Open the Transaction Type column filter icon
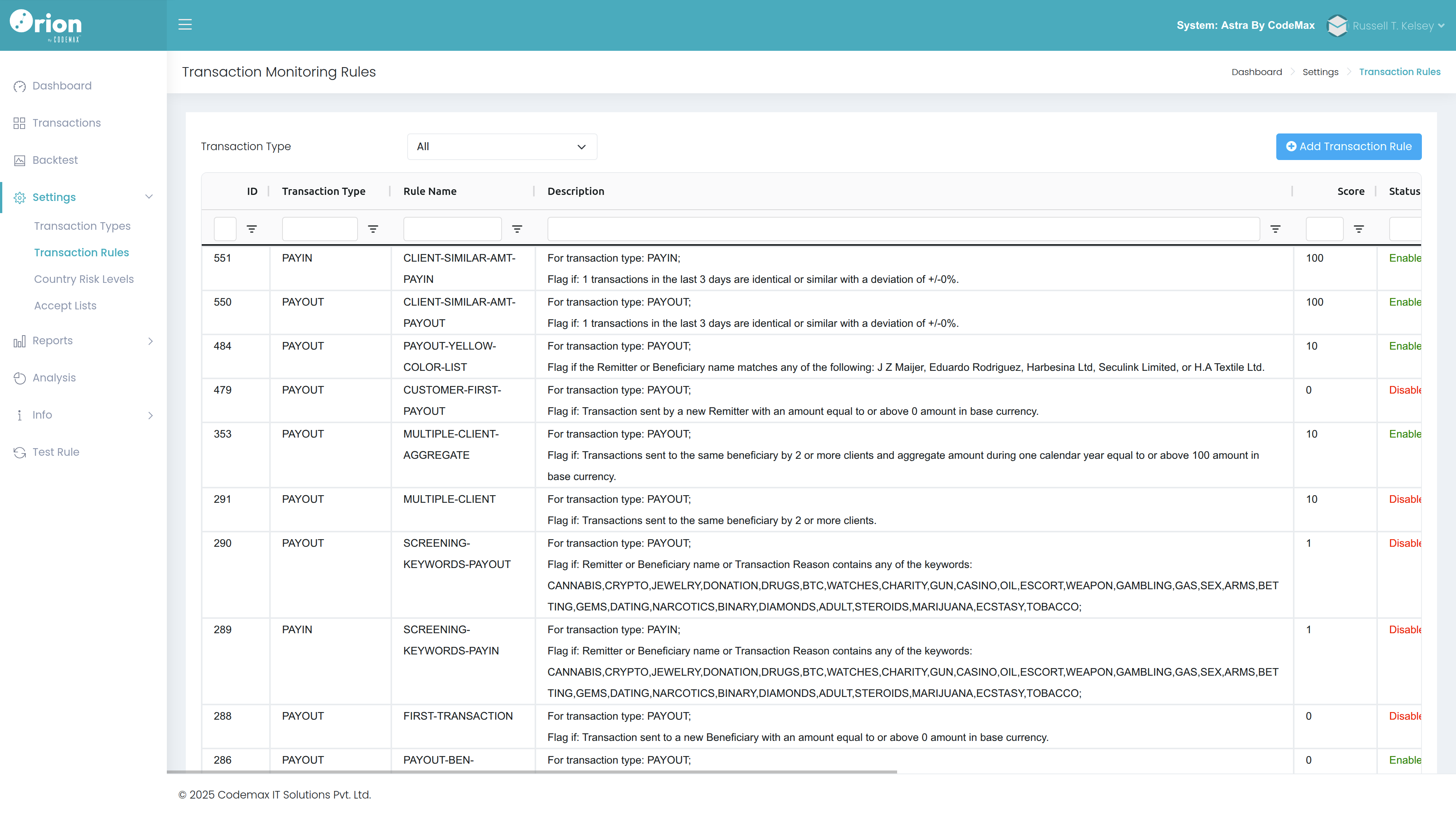The image size is (1456, 819). 373,229
